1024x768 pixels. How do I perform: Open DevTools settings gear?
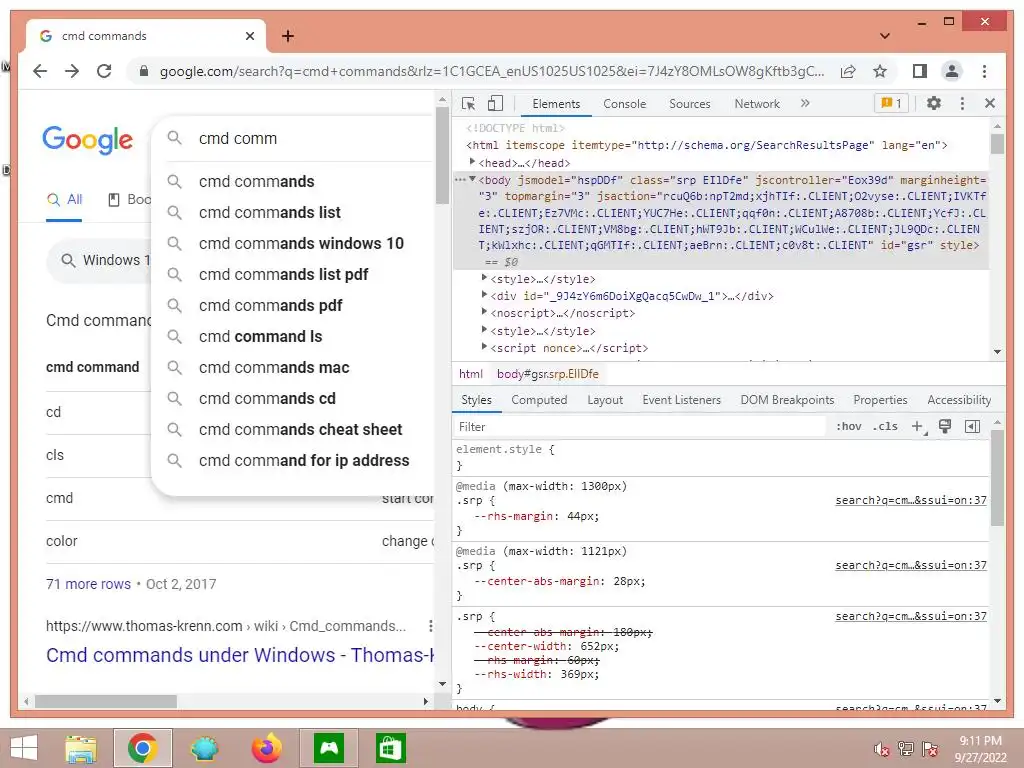[x=934, y=103]
